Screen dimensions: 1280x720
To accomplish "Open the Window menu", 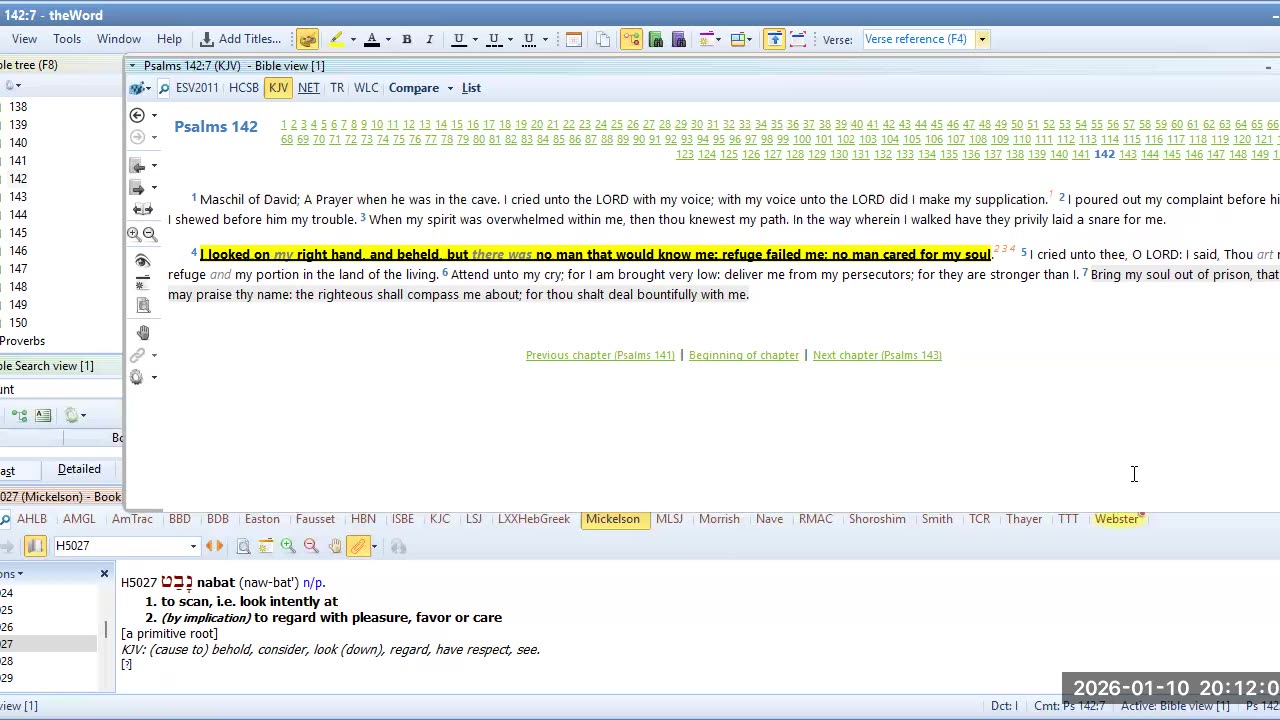I will [x=119, y=39].
